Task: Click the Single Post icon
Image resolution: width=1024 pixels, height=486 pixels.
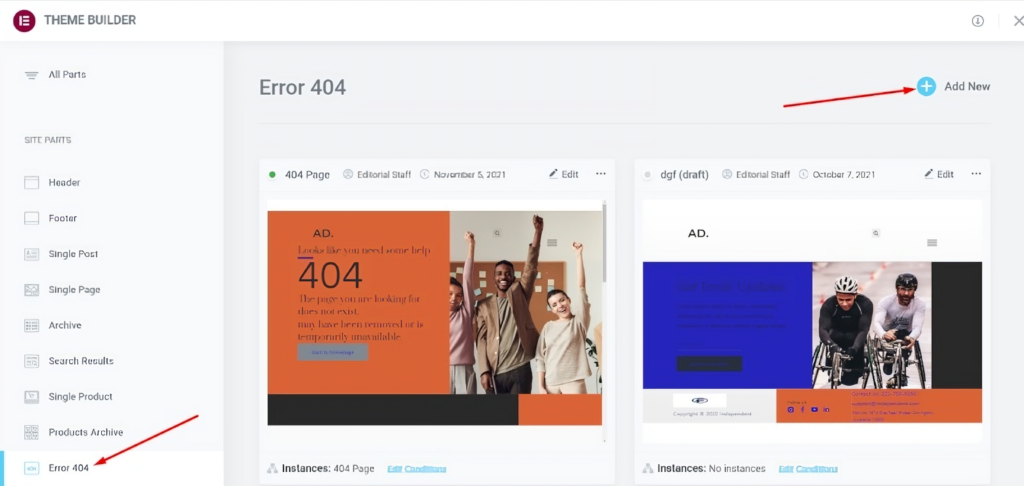Action: click(31, 254)
